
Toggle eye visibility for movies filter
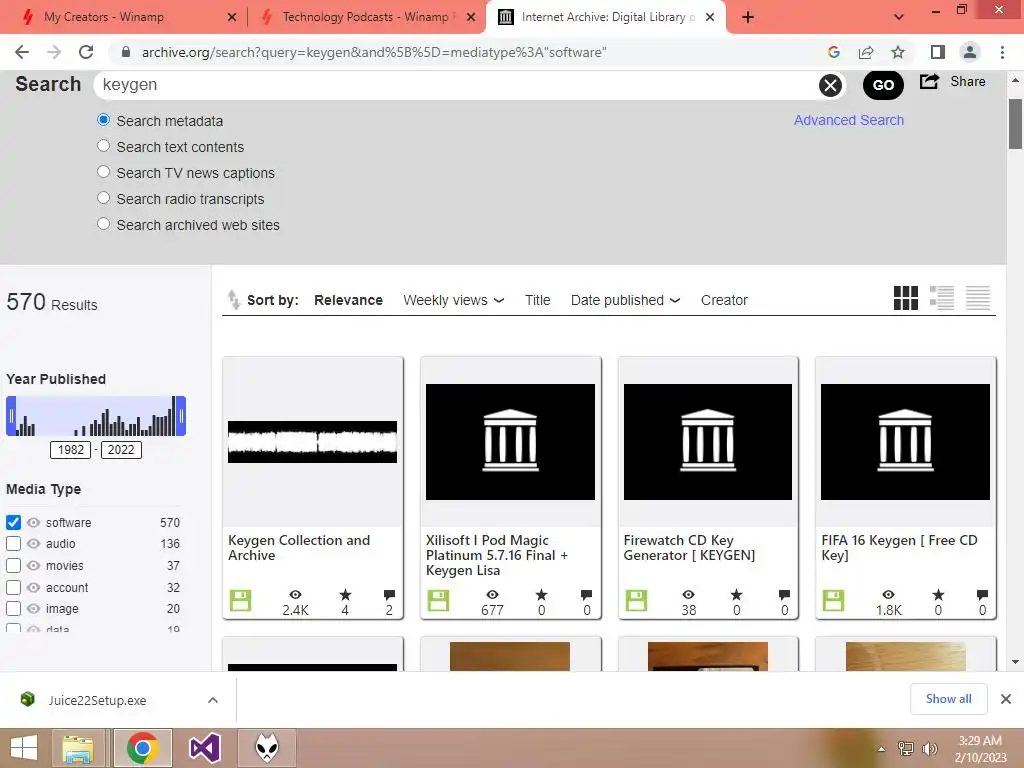(x=33, y=566)
